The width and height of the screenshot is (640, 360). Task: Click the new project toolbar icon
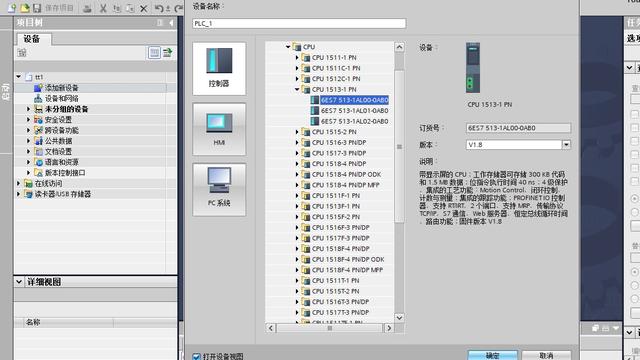pyautogui.click(x=12, y=7)
